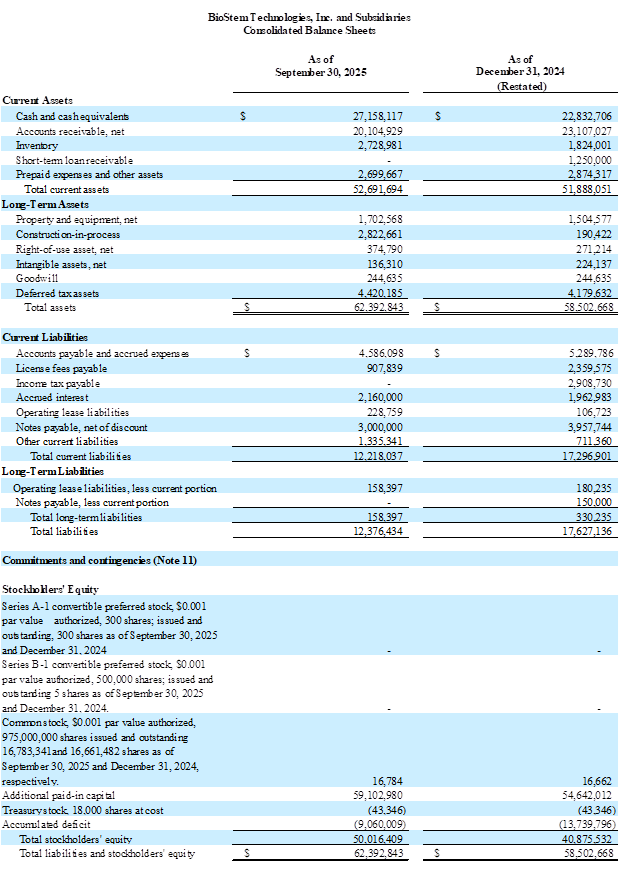Click the Current Liabilities section heading
The height and width of the screenshot is (876, 620).
click(44, 338)
